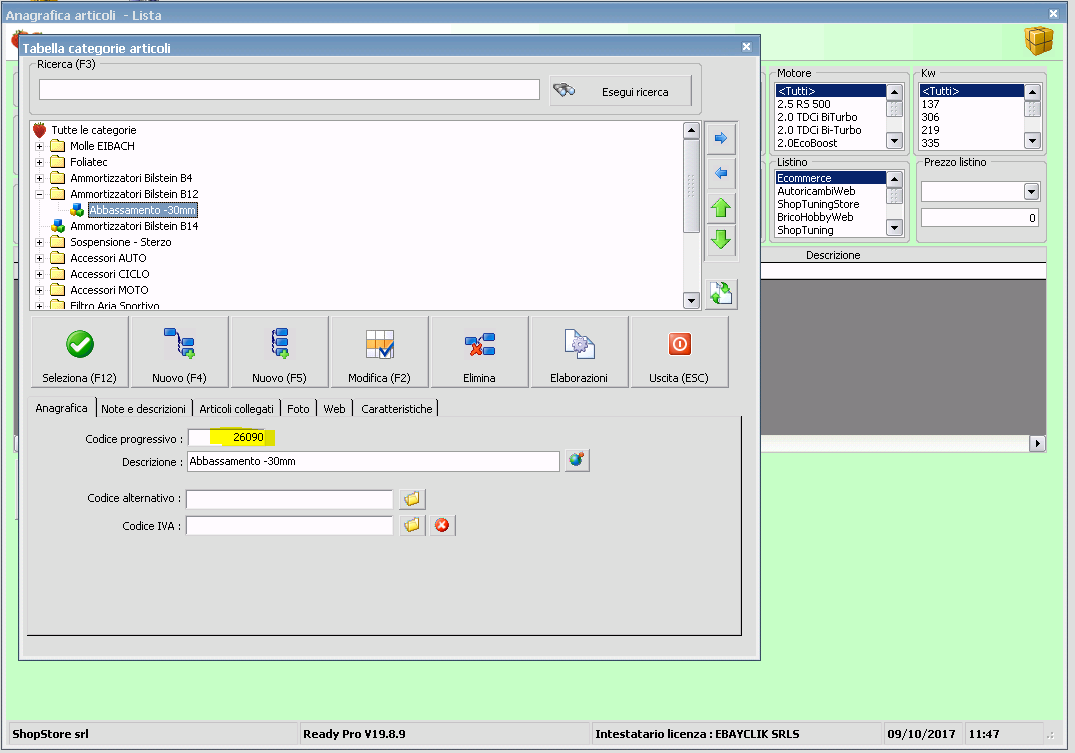Click Motore list scroll down arrow
This screenshot has width=1075, height=753.
tap(894, 141)
